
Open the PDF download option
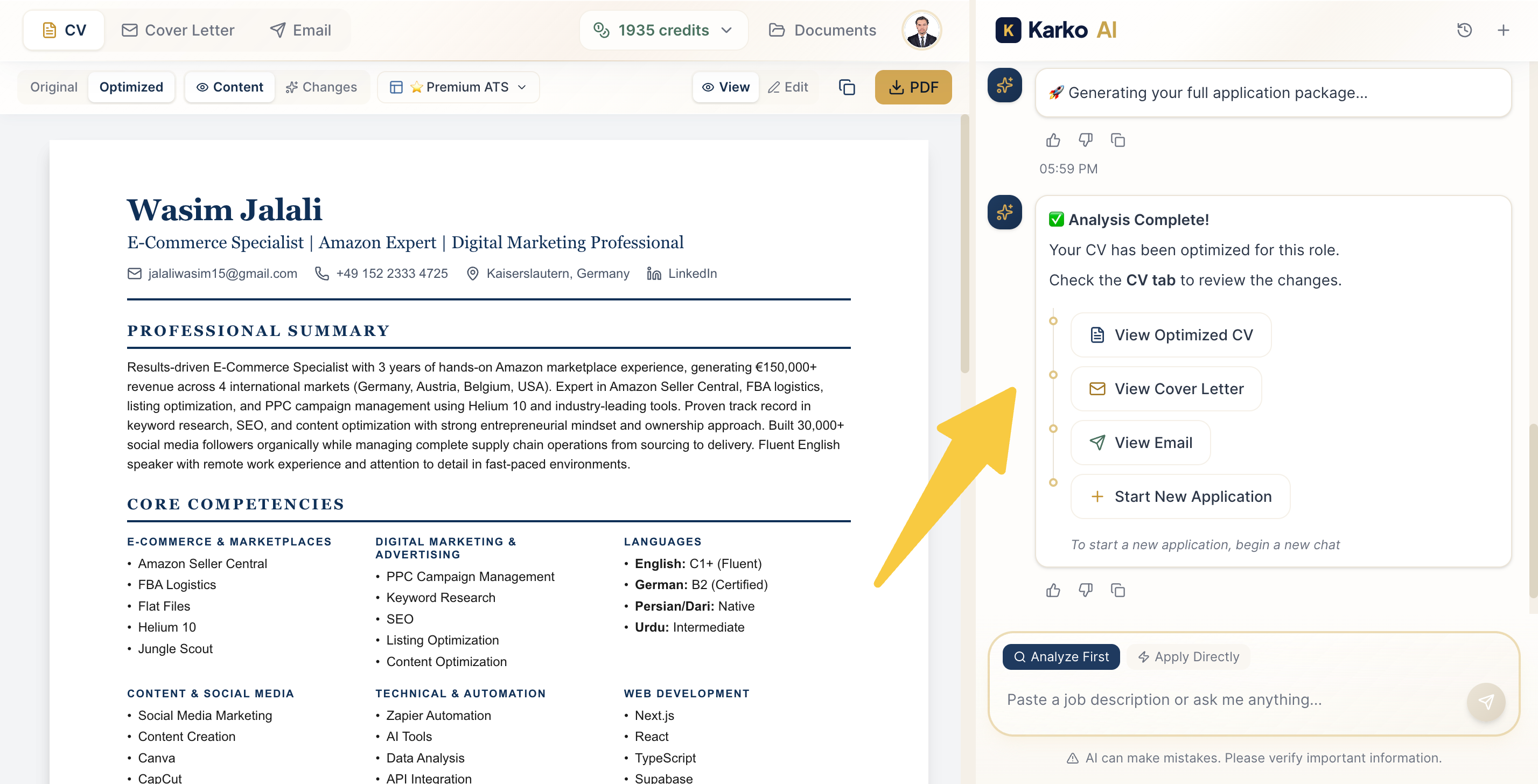click(x=913, y=87)
